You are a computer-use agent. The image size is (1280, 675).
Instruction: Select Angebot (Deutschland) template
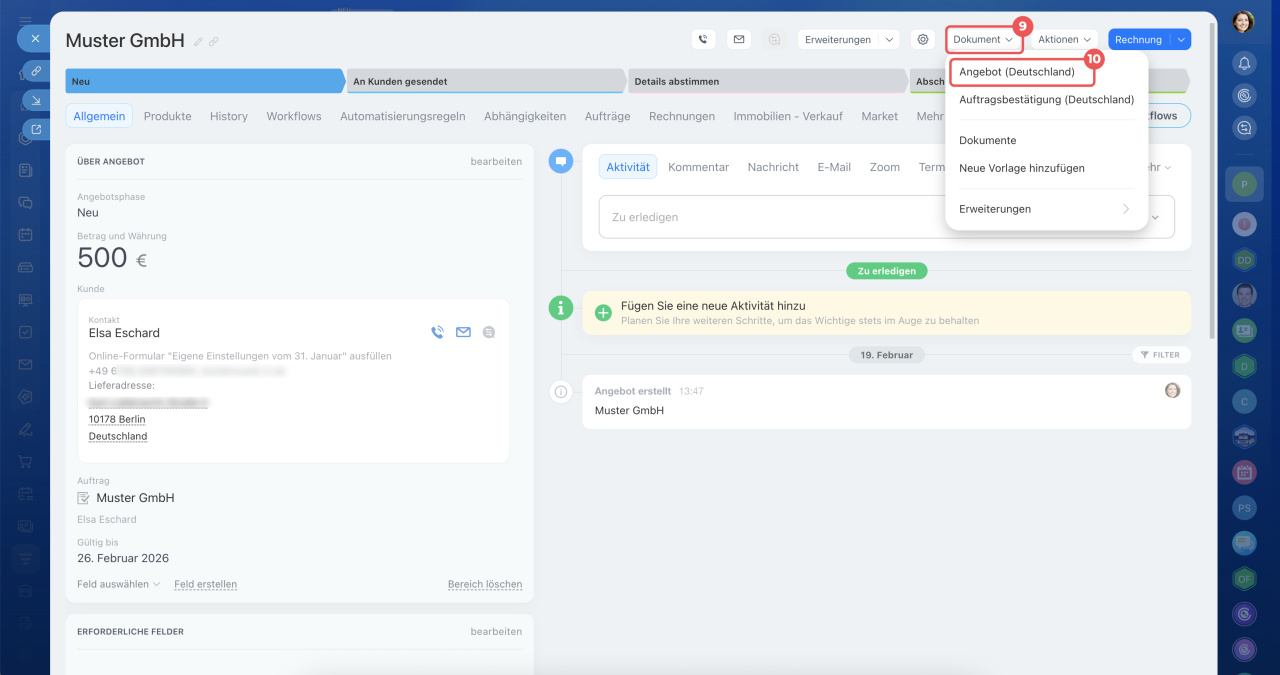1017,72
